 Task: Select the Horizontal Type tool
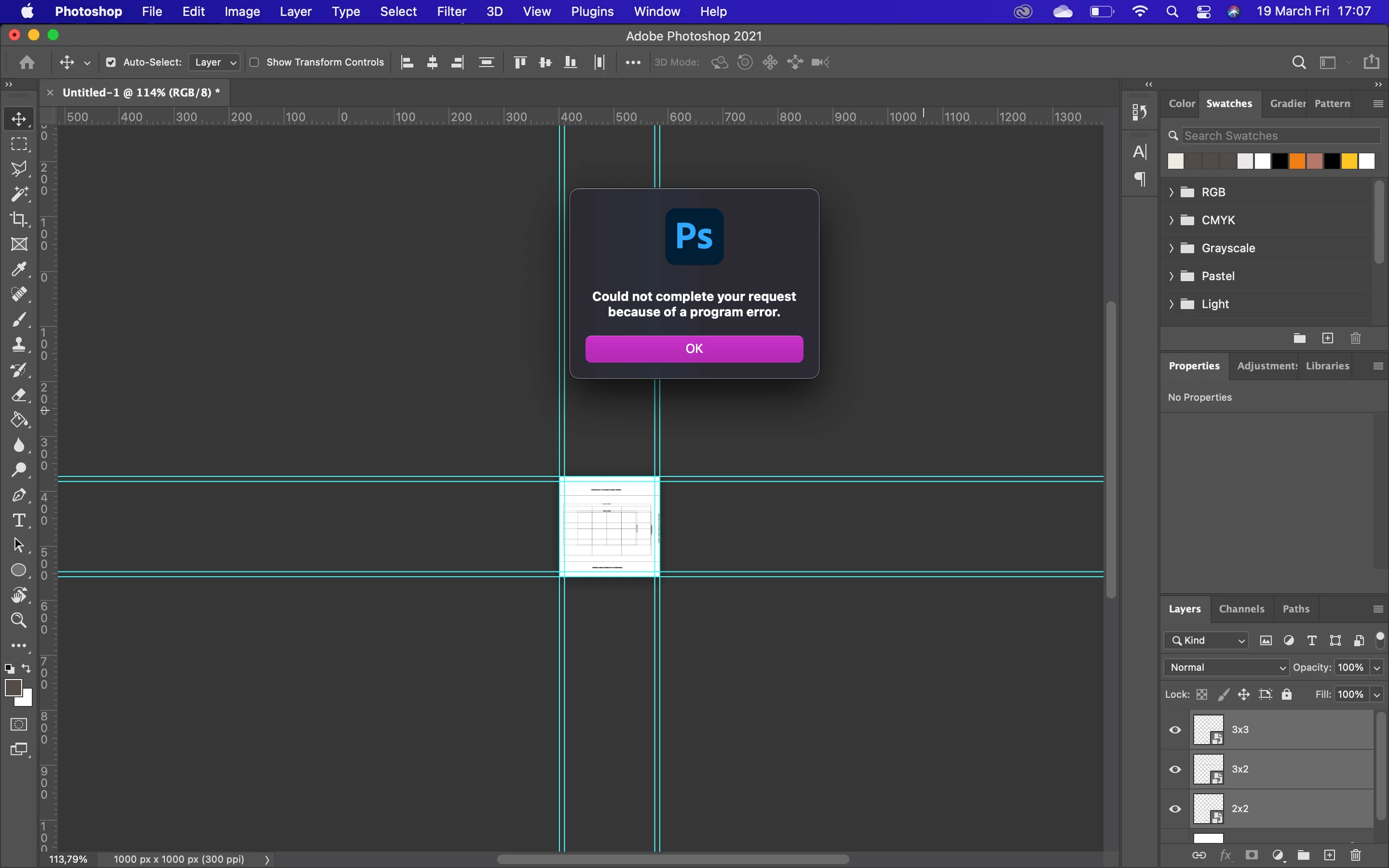pyautogui.click(x=19, y=520)
